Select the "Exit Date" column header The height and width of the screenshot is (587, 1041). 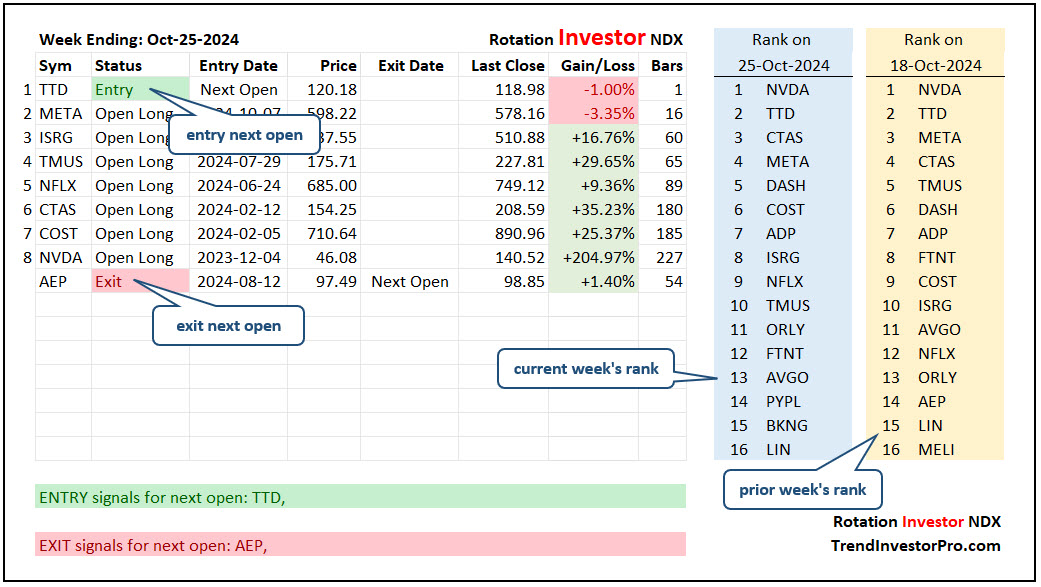click(411, 66)
